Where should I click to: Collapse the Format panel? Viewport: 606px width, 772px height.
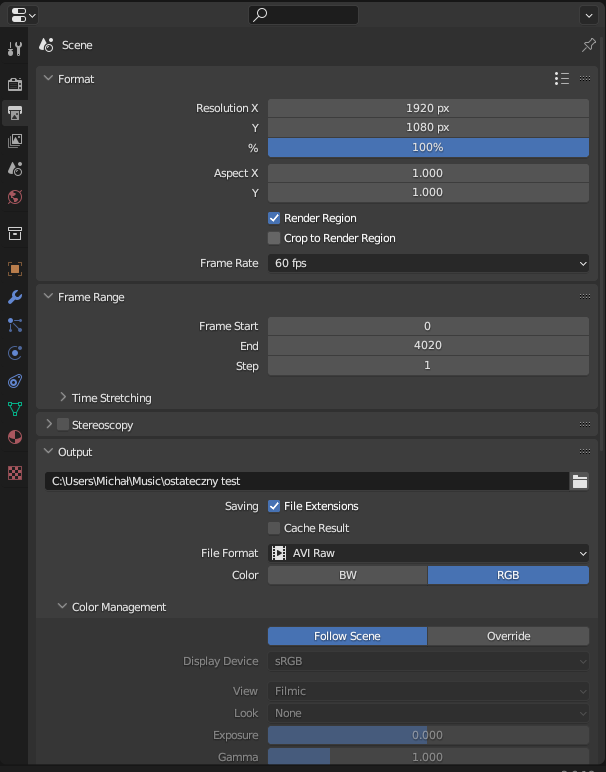coord(48,79)
